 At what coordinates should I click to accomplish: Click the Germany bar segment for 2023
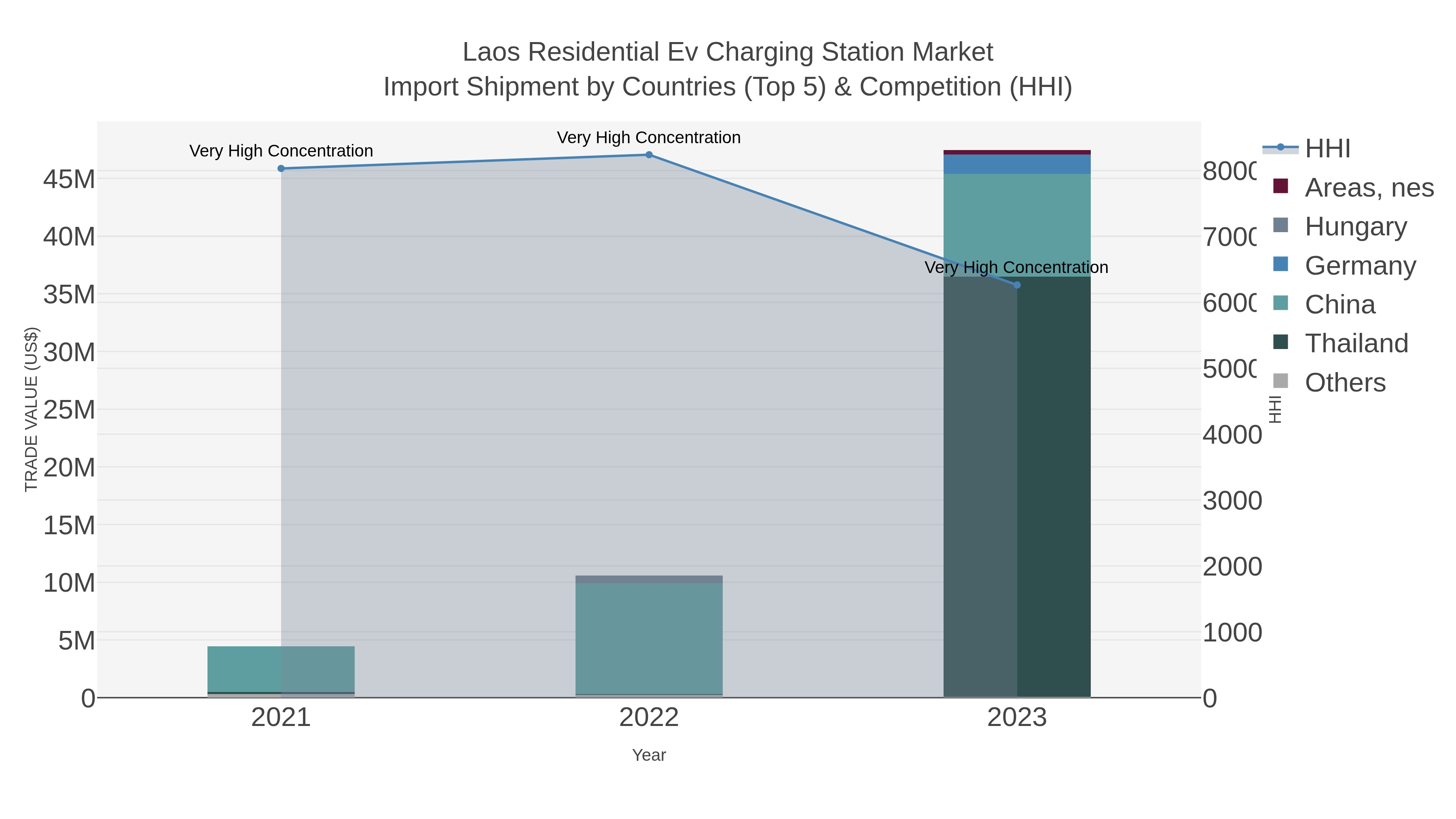tap(1017, 165)
